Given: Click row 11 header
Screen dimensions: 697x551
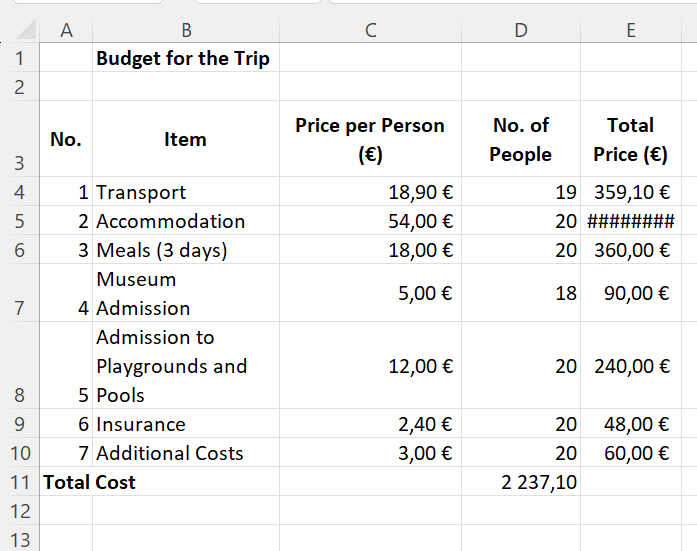Looking at the screenshot, I should coord(20,482).
